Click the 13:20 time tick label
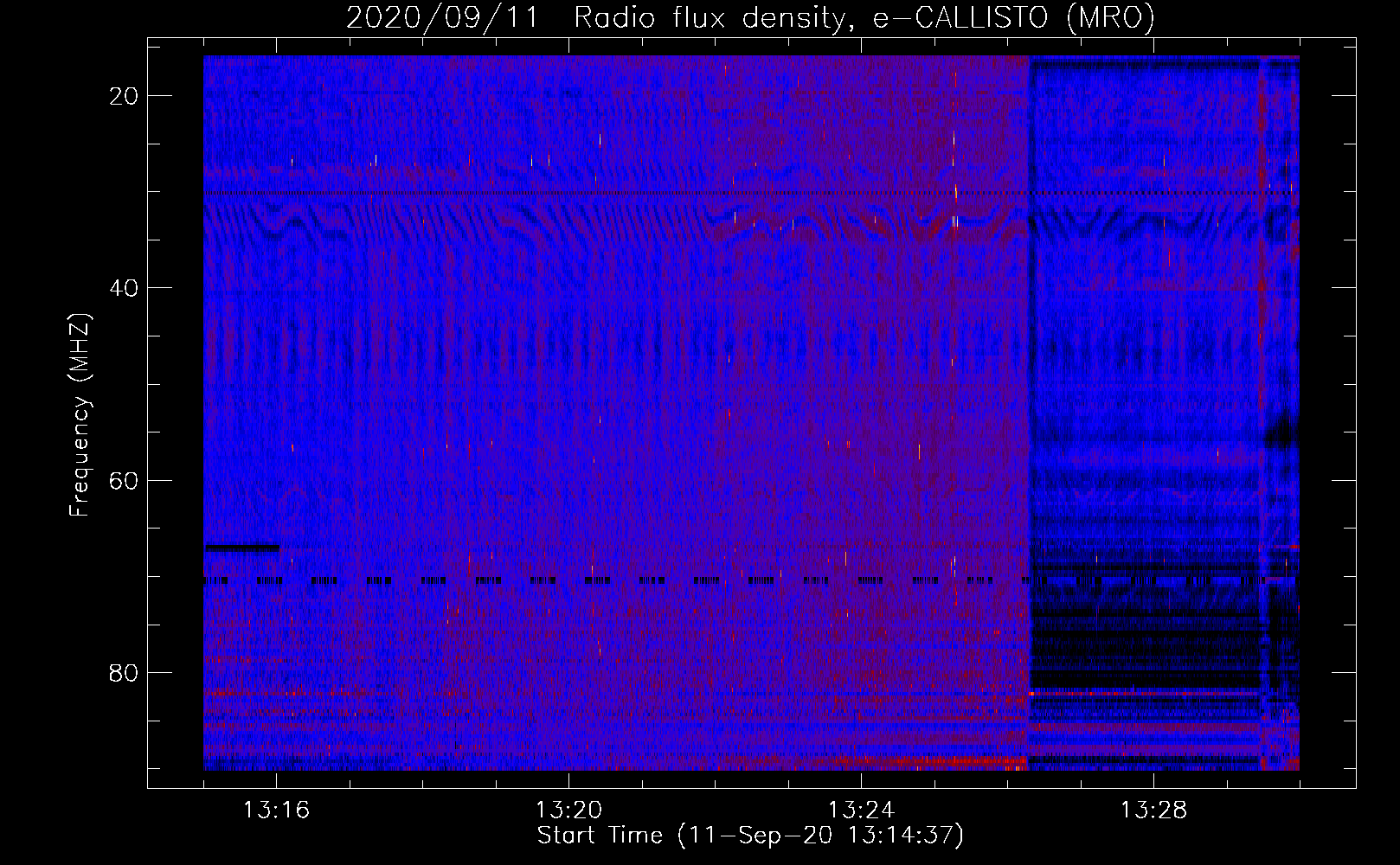Screen dimensions: 1400x865 pos(568,811)
